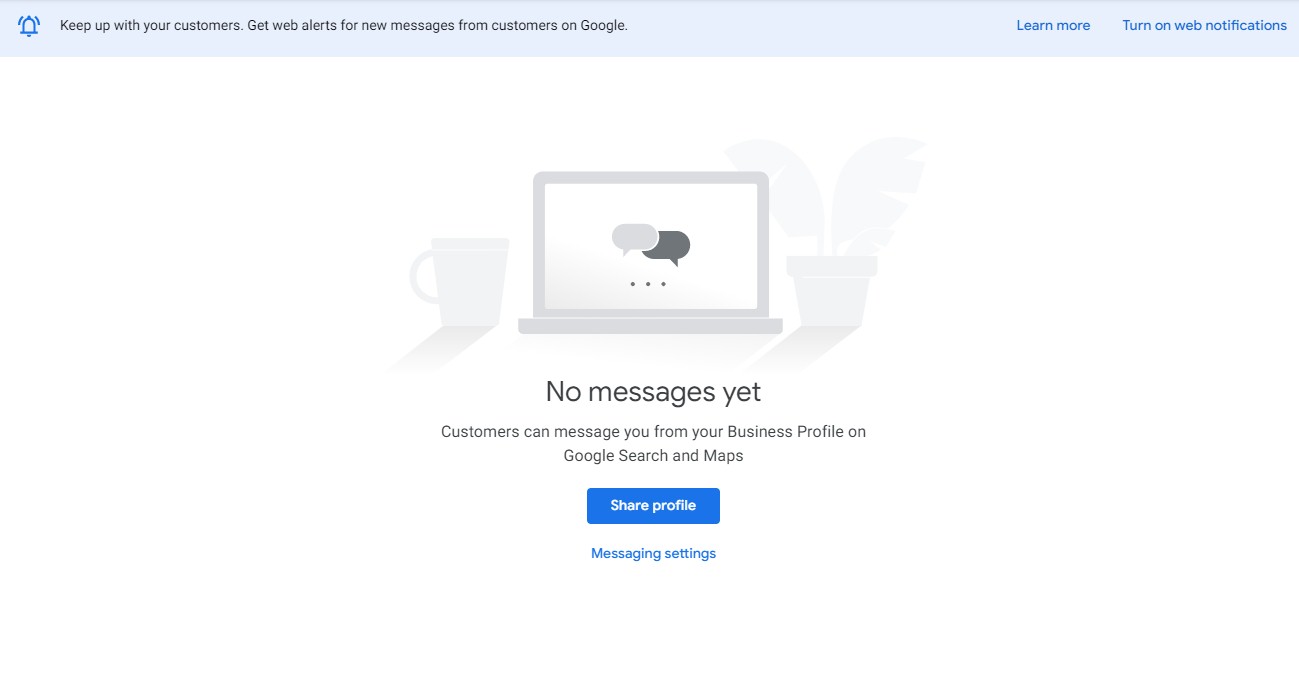Click the coffee mug handle
This screenshot has width=1299, height=676.
(423, 277)
